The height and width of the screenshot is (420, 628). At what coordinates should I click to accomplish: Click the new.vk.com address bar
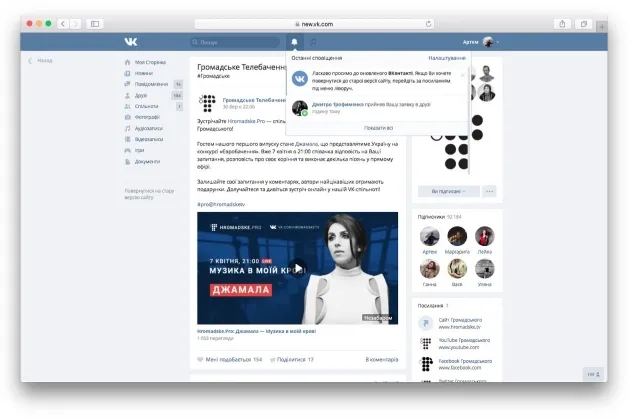[x=314, y=24]
